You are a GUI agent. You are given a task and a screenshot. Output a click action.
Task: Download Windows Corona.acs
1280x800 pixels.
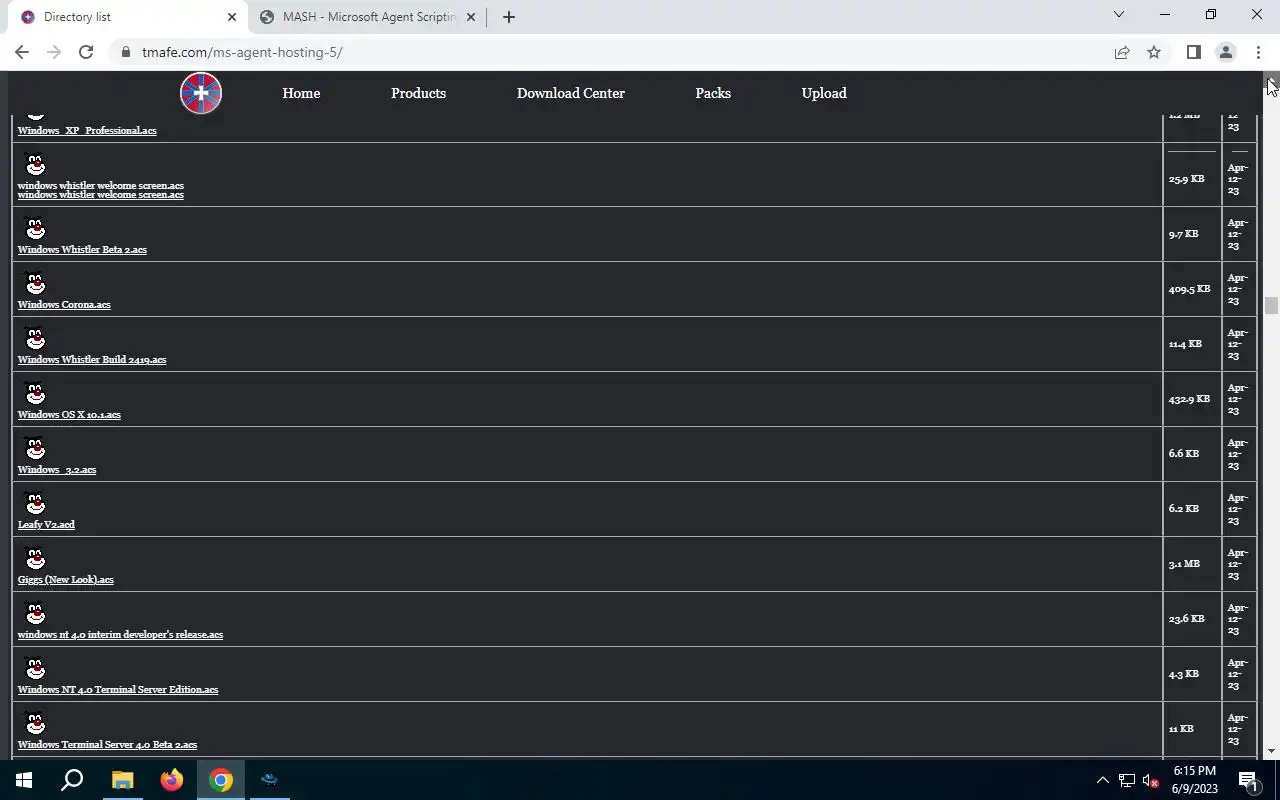[64, 305]
